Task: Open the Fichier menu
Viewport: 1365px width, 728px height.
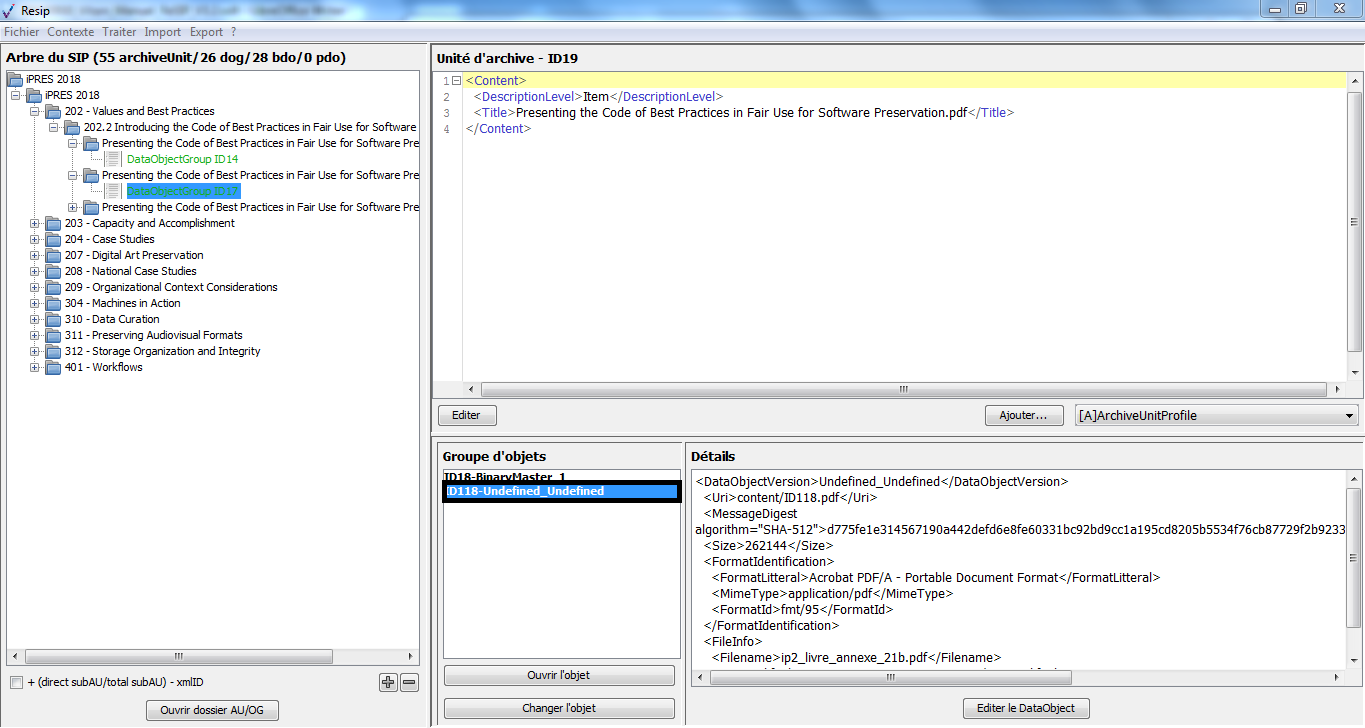Action: coord(22,32)
